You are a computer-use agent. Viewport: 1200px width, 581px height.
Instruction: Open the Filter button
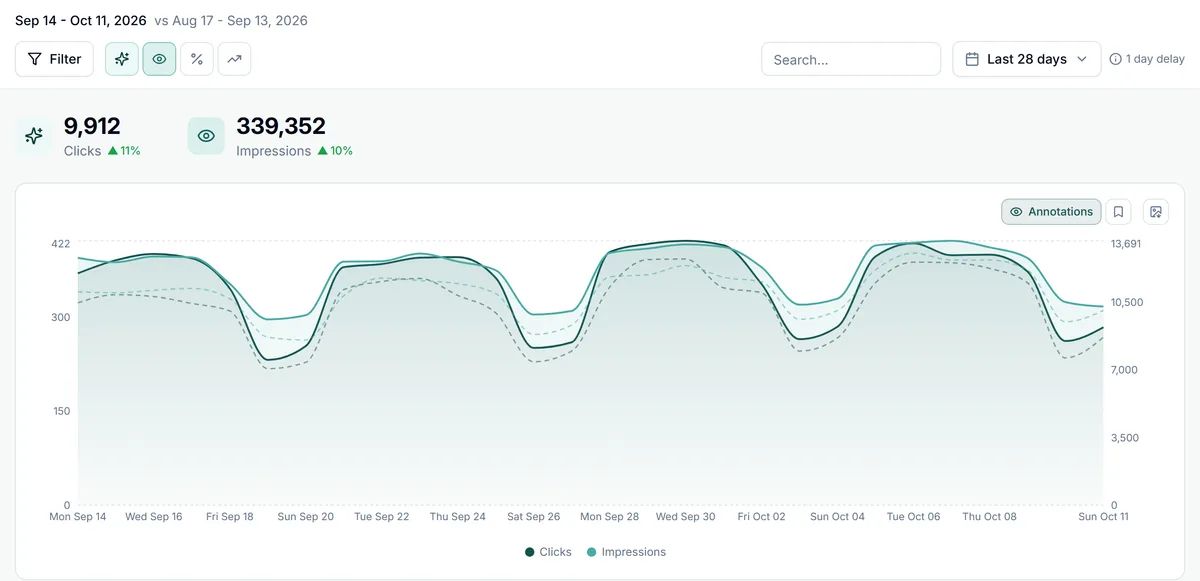55,59
